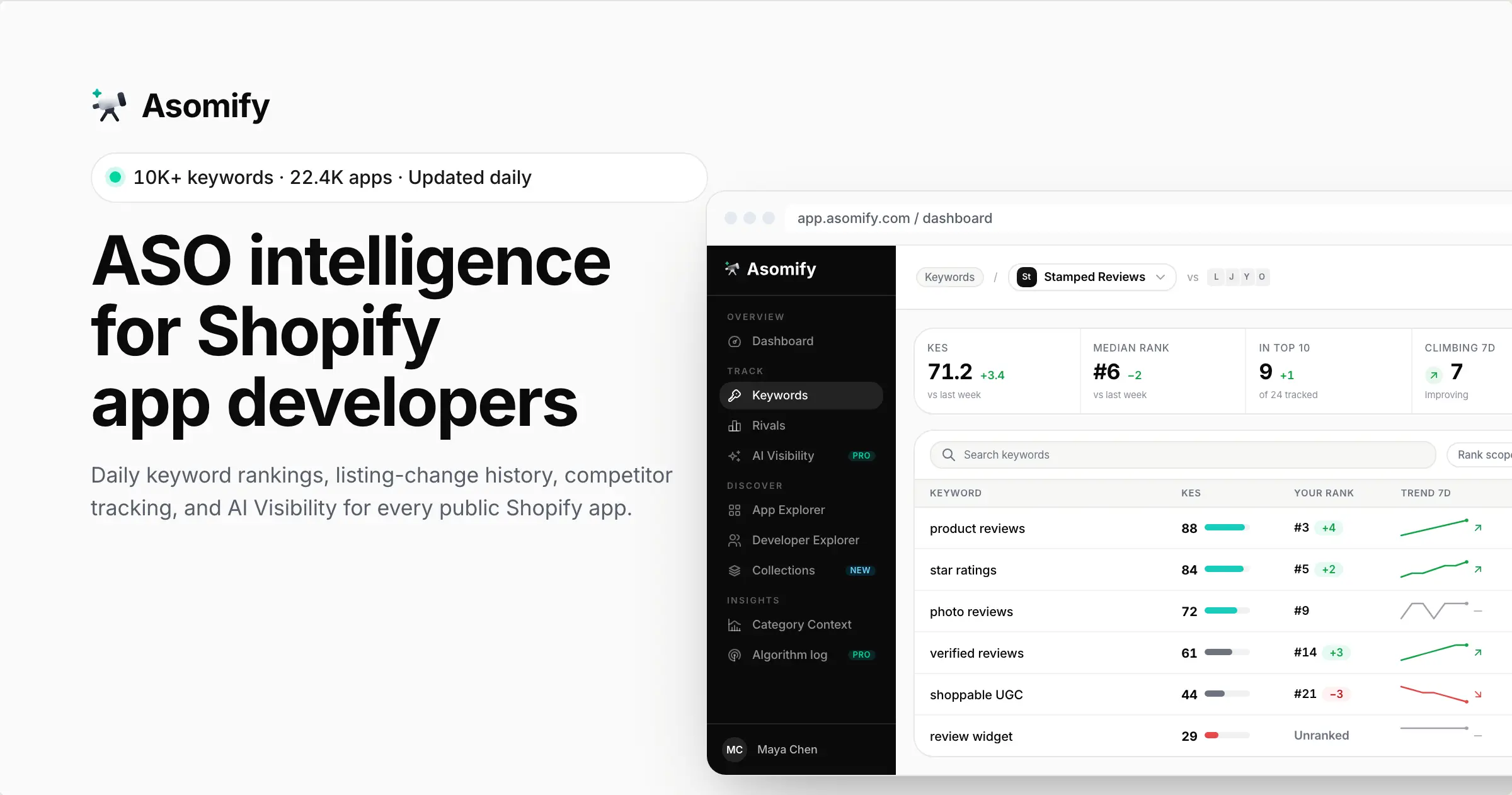Sort by the KES column header
The width and height of the screenshot is (1512, 795).
[1191, 493]
